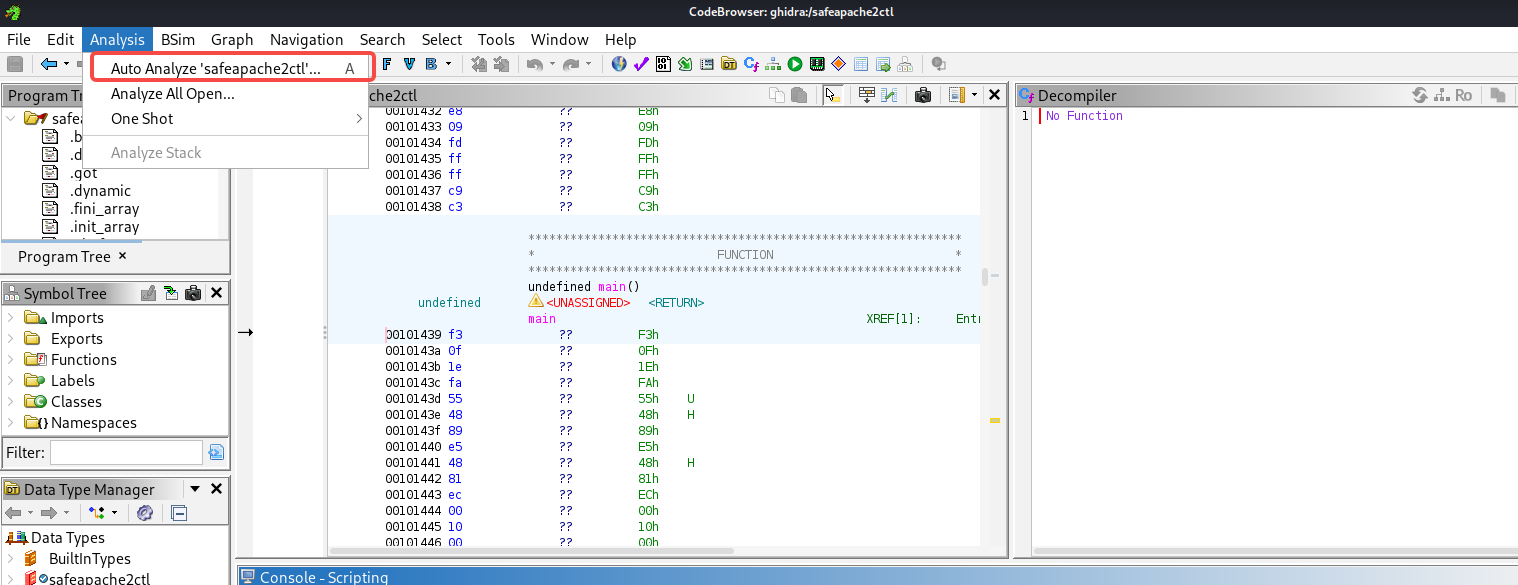Click Data Type Manager collapse all icon
The width and height of the screenshot is (1518, 585).
click(179, 513)
